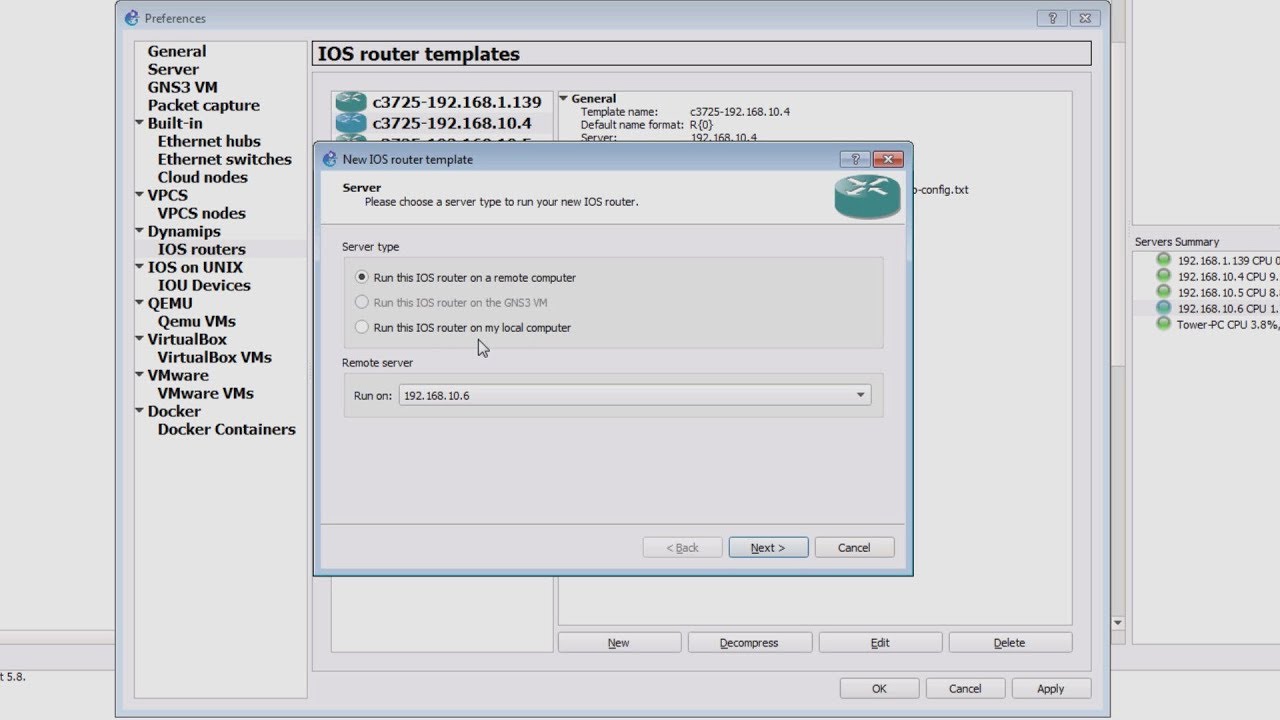
Task: Close the New IOS router template wizard
Action: pos(888,159)
